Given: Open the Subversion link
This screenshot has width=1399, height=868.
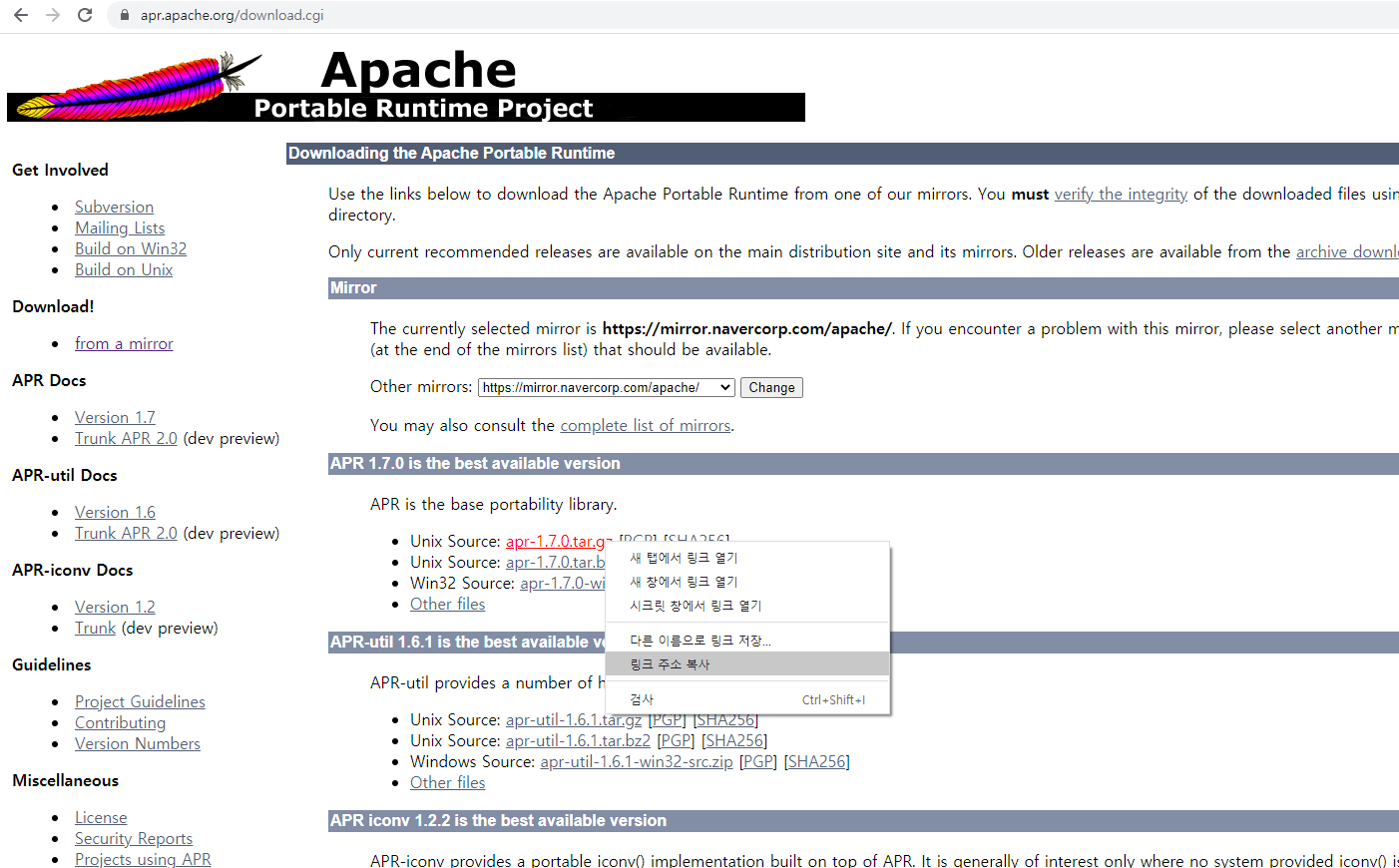Looking at the screenshot, I should pyautogui.click(x=114, y=207).
